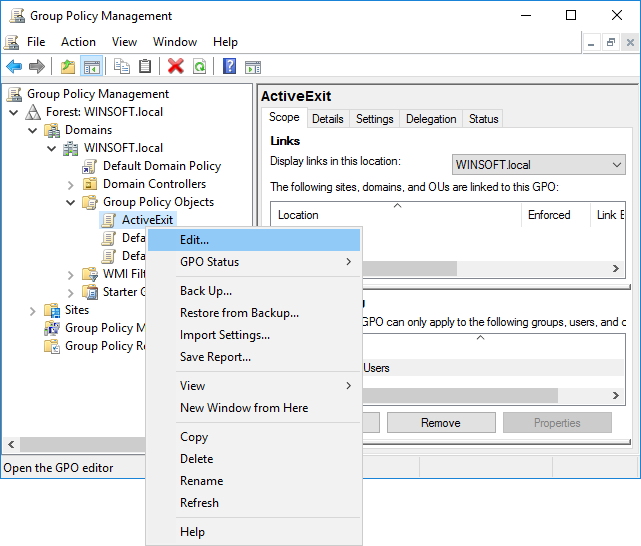Click the Group Policy Management root icon
The width and height of the screenshot is (641, 546).
[x=14, y=94]
